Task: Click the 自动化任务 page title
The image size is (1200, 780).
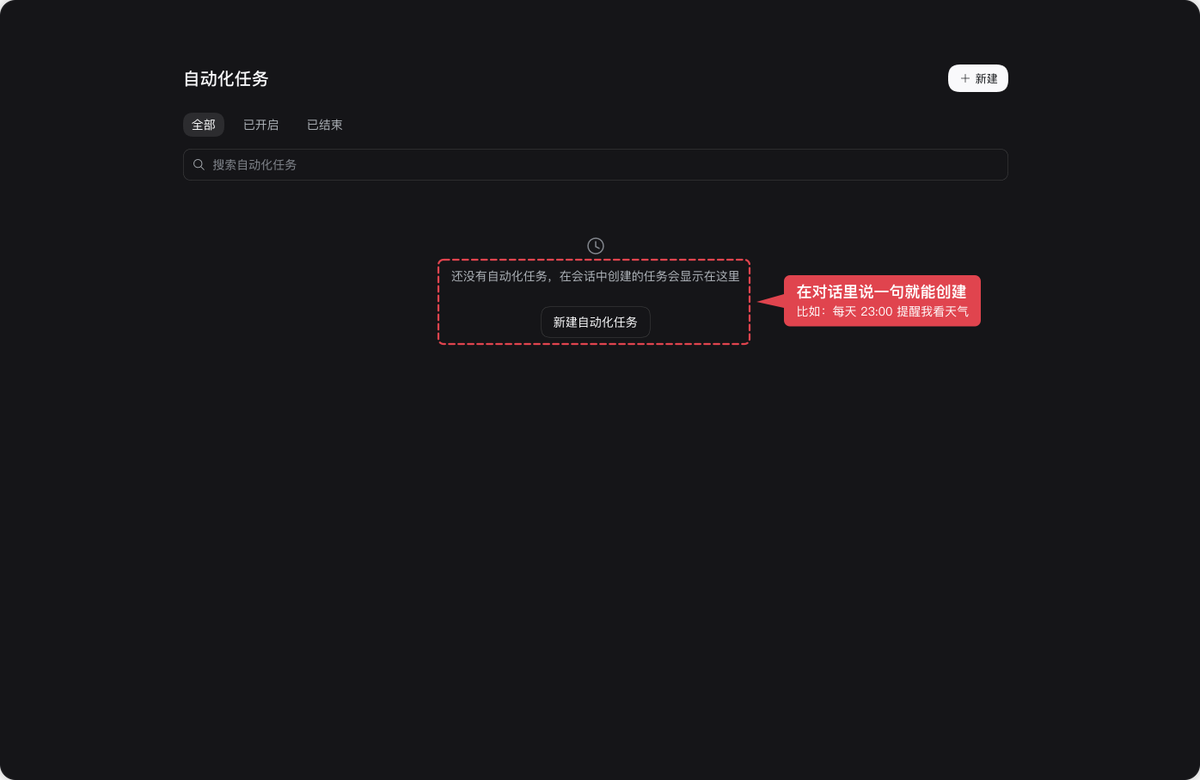Action: point(226,79)
